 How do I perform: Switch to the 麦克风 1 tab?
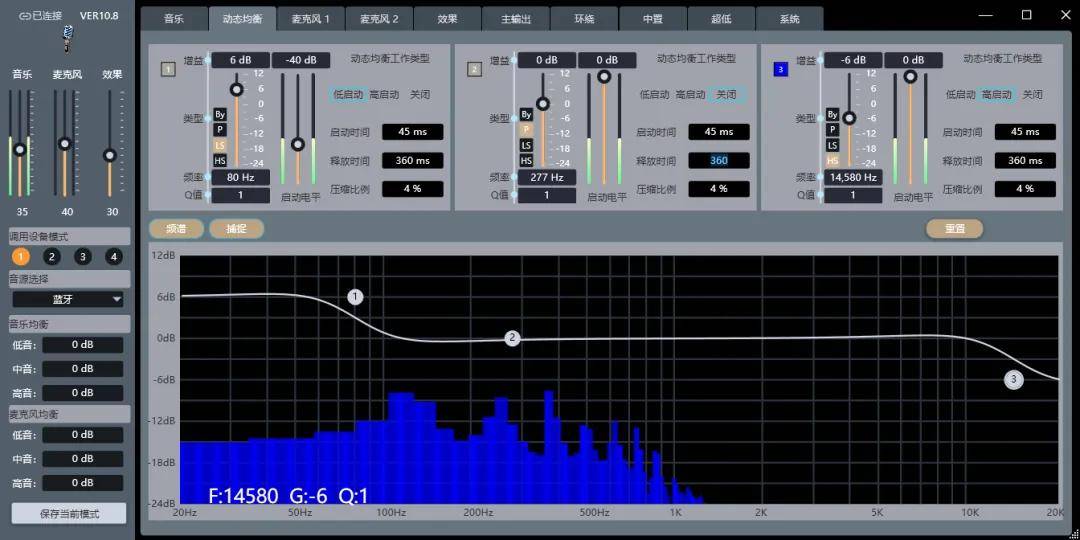coord(310,19)
